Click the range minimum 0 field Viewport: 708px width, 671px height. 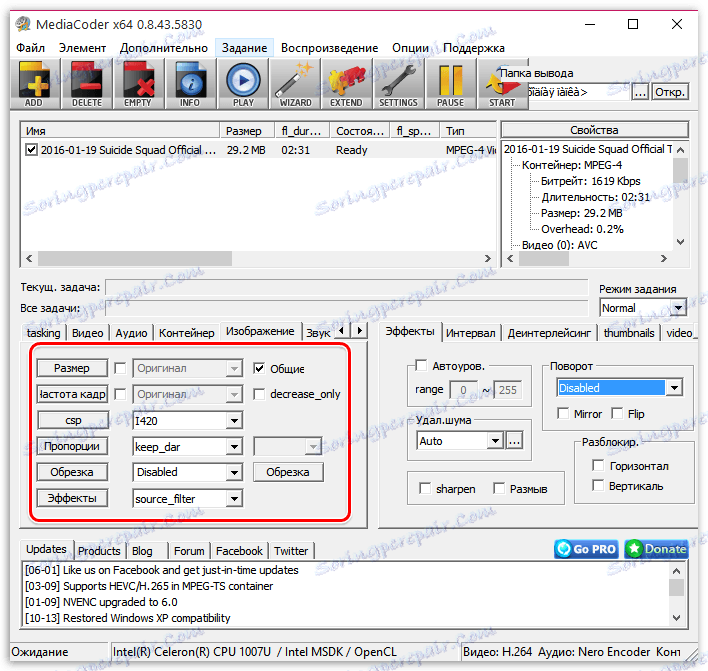(x=463, y=390)
